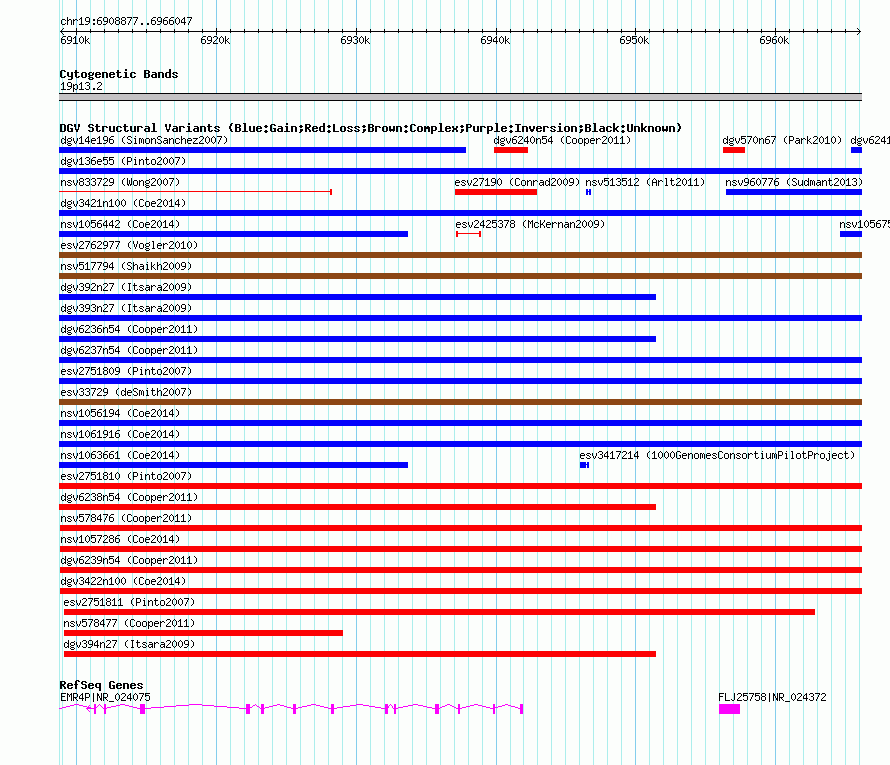Open dgv6236n54 (Cooper2011) label
Screen dimensions: 890x765
(x=129, y=329)
